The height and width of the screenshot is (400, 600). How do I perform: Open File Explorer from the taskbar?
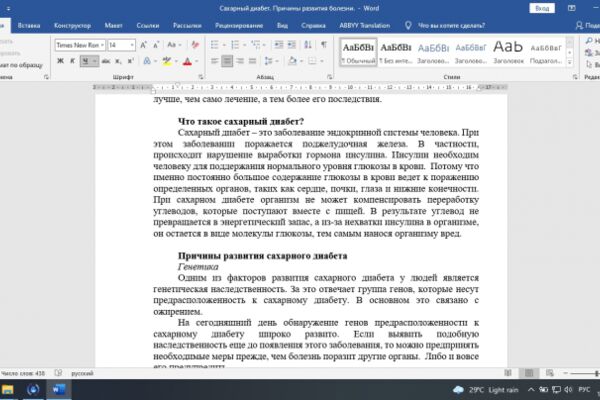(8, 390)
